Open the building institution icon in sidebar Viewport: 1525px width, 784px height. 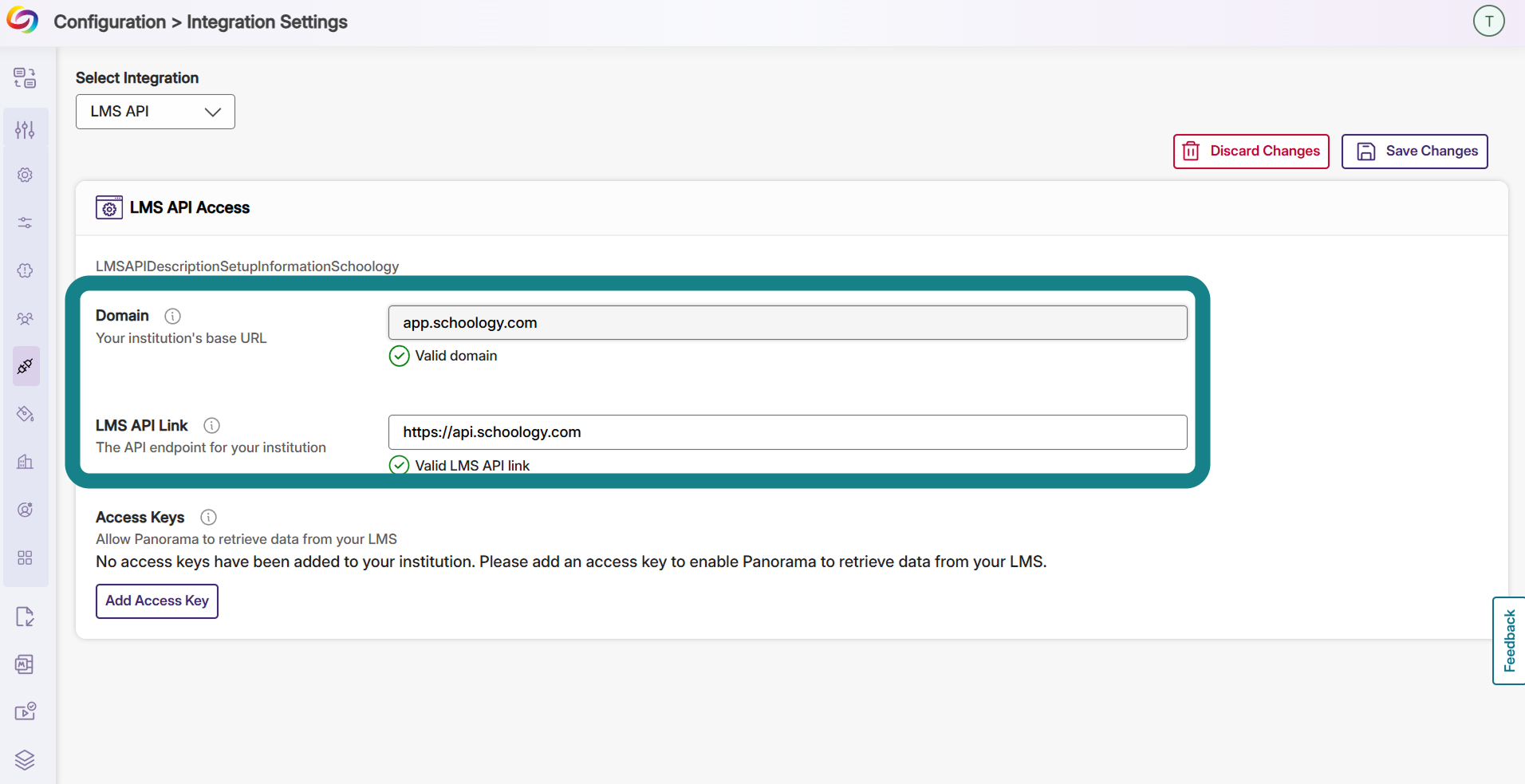[x=25, y=462]
